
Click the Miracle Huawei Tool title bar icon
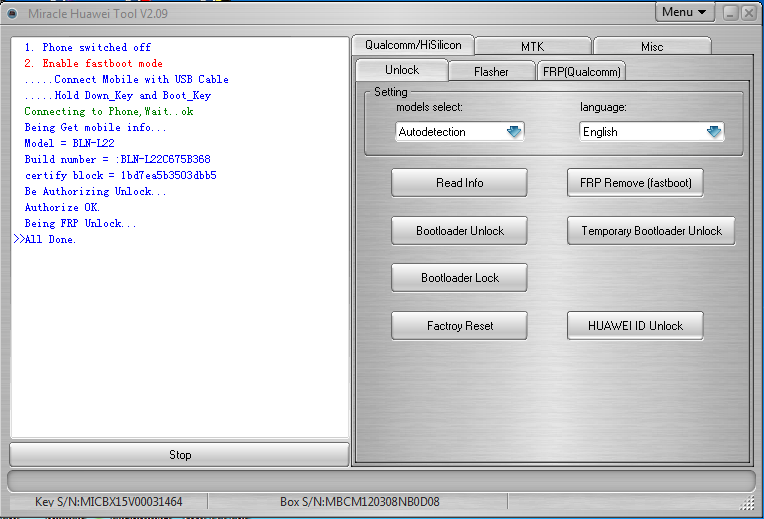point(13,14)
